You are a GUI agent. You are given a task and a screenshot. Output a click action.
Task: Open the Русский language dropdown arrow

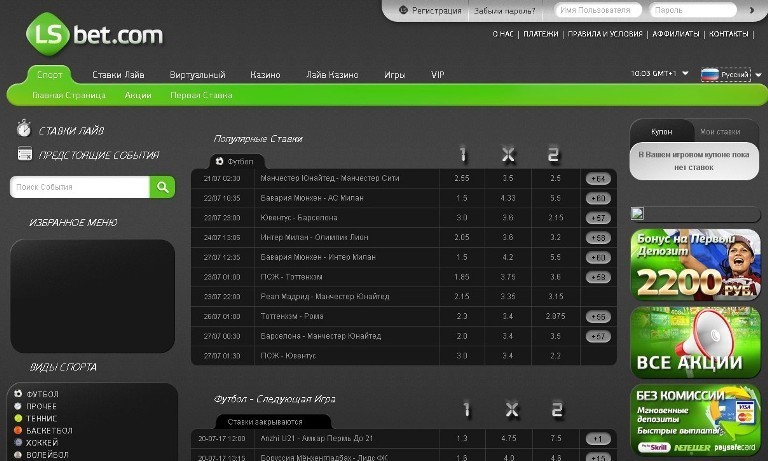[758, 75]
